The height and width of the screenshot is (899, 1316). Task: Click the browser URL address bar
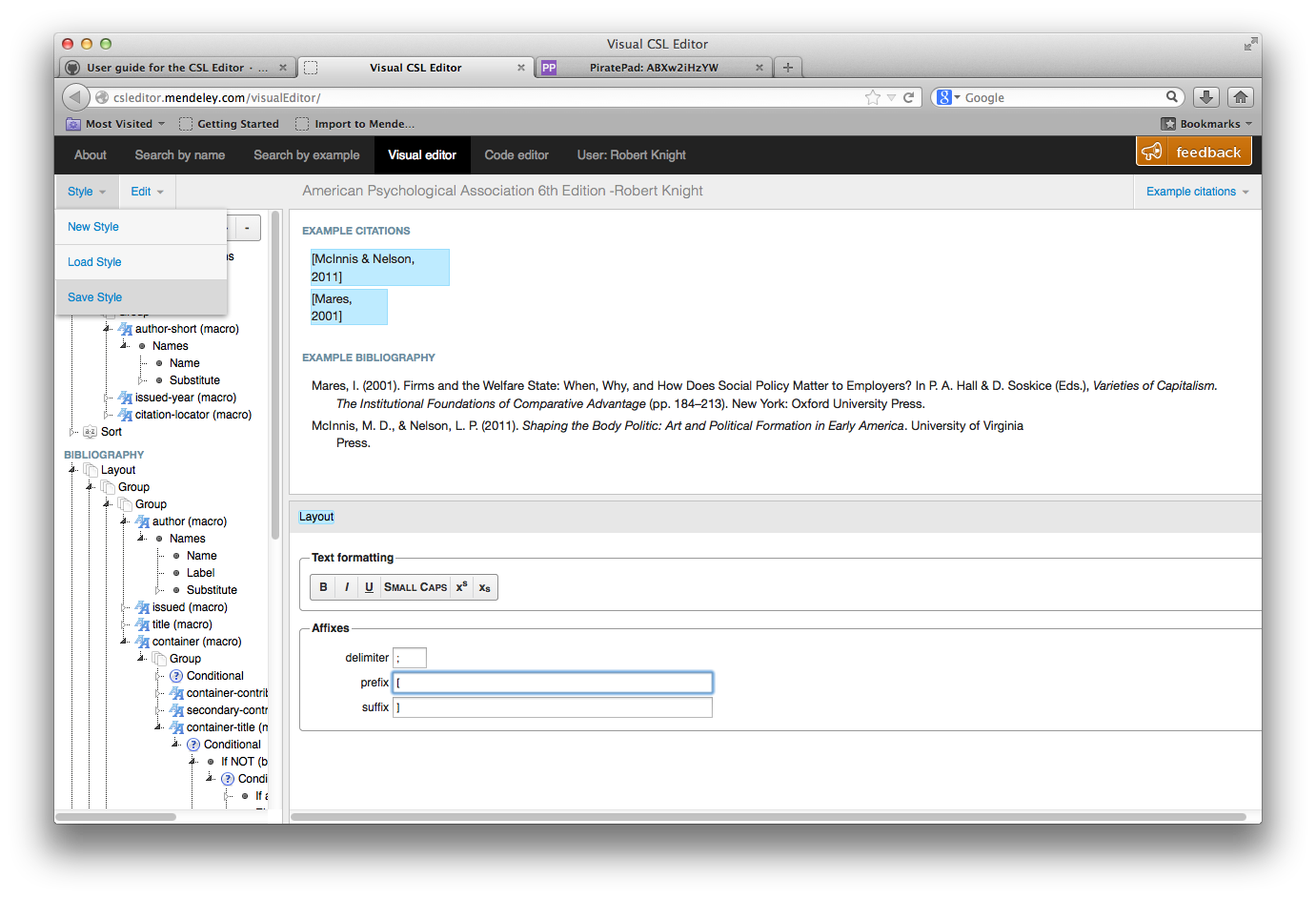(486, 97)
